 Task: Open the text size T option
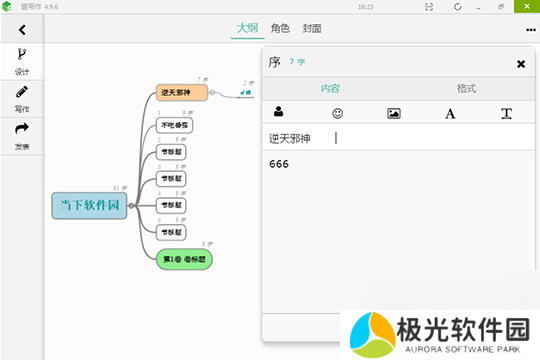pos(506,113)
